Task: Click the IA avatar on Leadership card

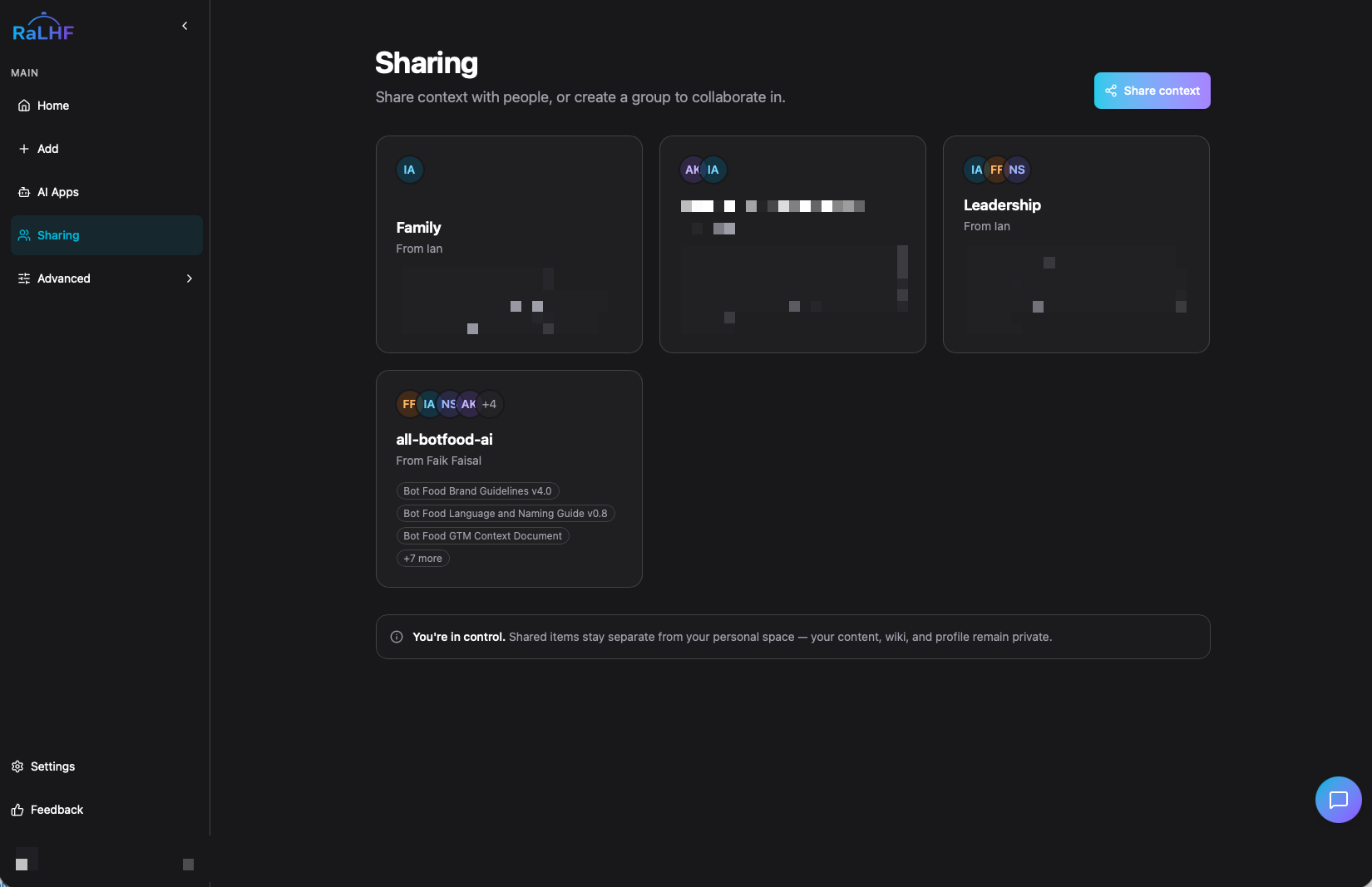Action: point(975,170)
